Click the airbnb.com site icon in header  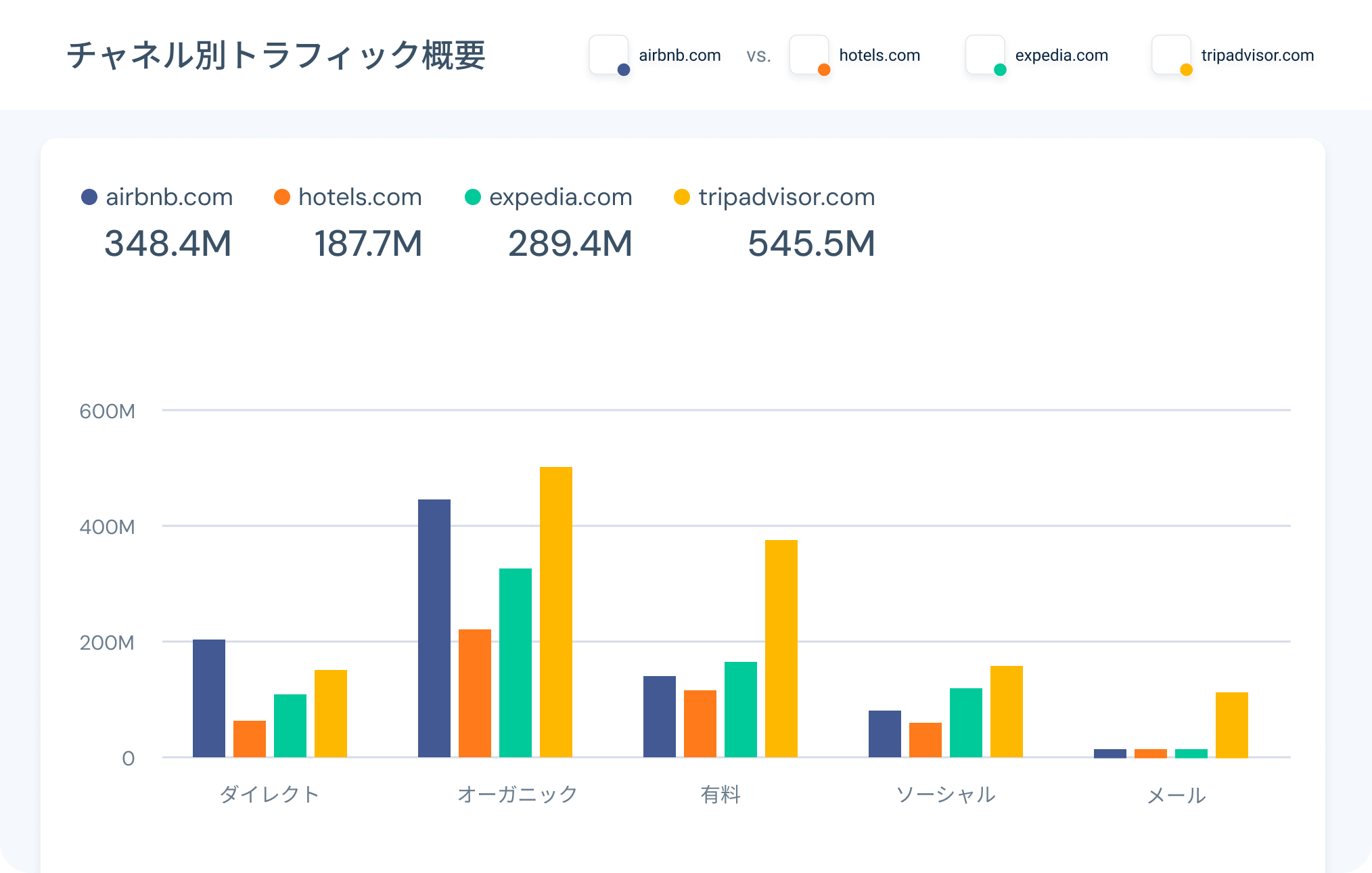pyautogui.click(x=609, y=55)
